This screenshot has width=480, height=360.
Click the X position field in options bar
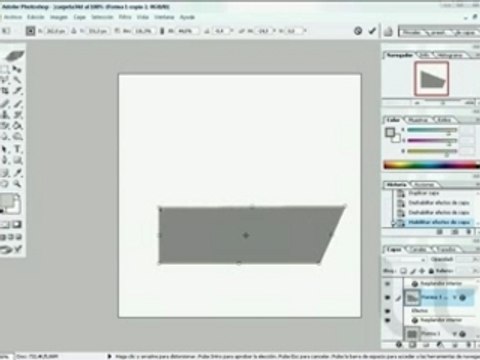pyautogui.click(x=55, y=31)
